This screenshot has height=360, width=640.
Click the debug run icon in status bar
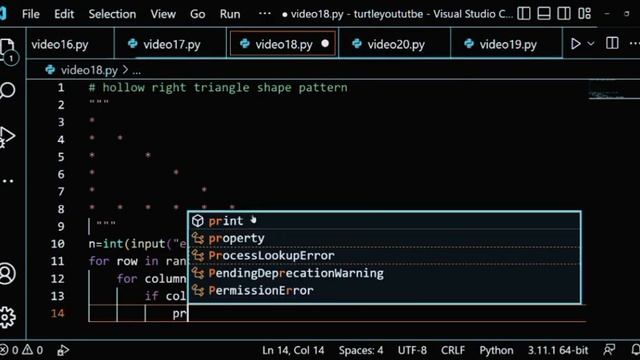63,350
